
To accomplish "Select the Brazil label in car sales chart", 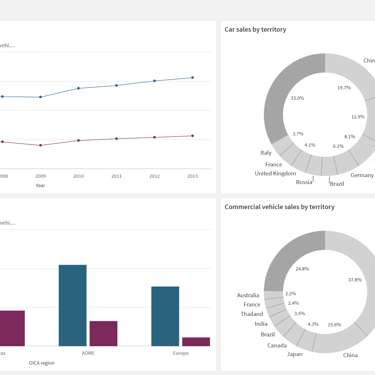I will pyautogui.click(x=337, y=184).
